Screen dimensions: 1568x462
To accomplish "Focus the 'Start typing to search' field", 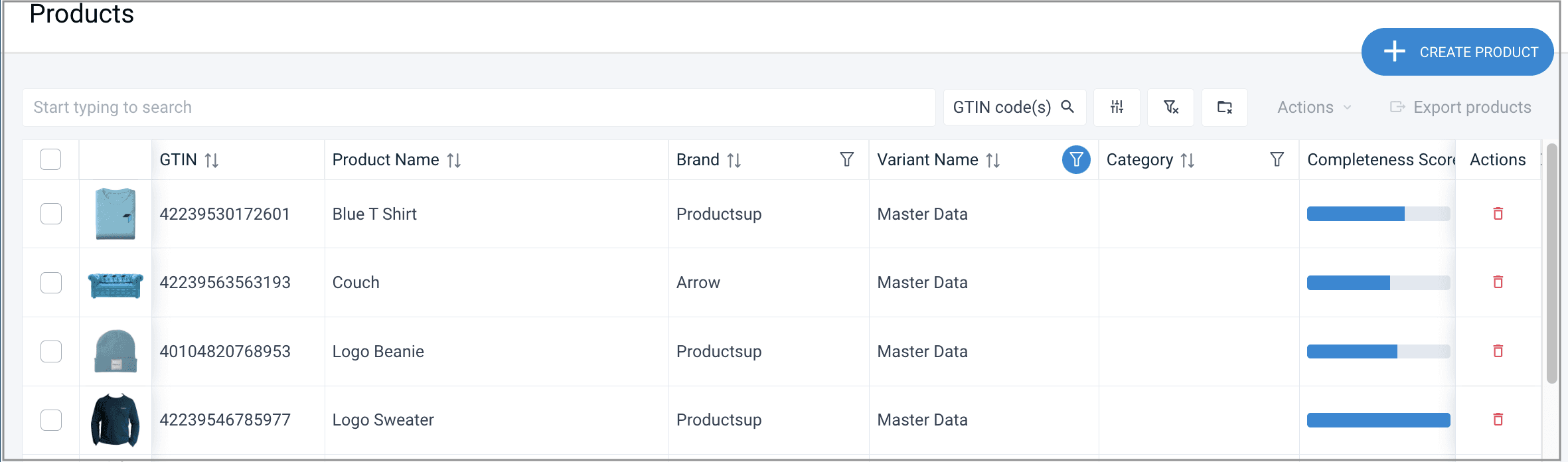I will 478,108.
